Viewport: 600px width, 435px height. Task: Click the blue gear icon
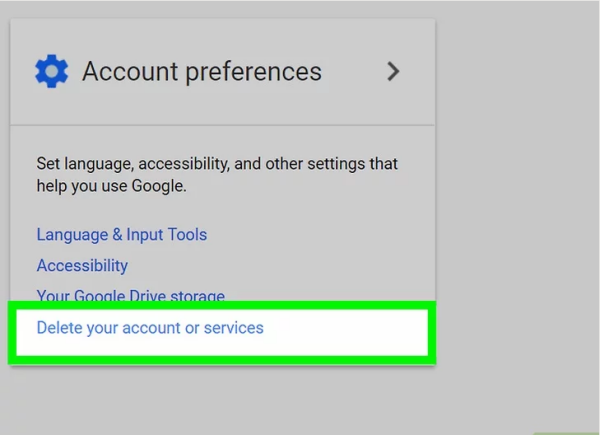pos(52,71)
